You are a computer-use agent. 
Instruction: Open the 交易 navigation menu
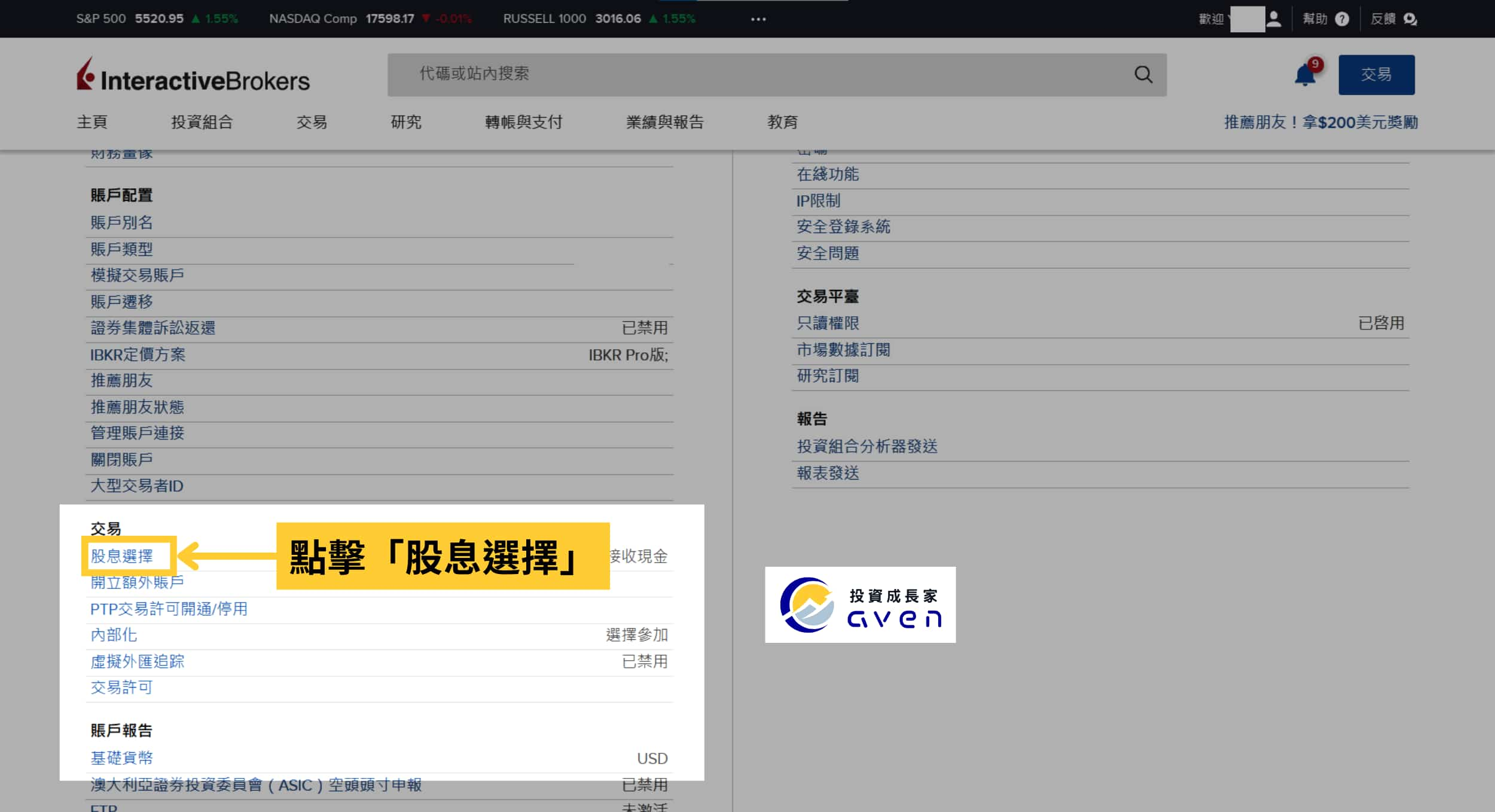[x=312, y=122]
